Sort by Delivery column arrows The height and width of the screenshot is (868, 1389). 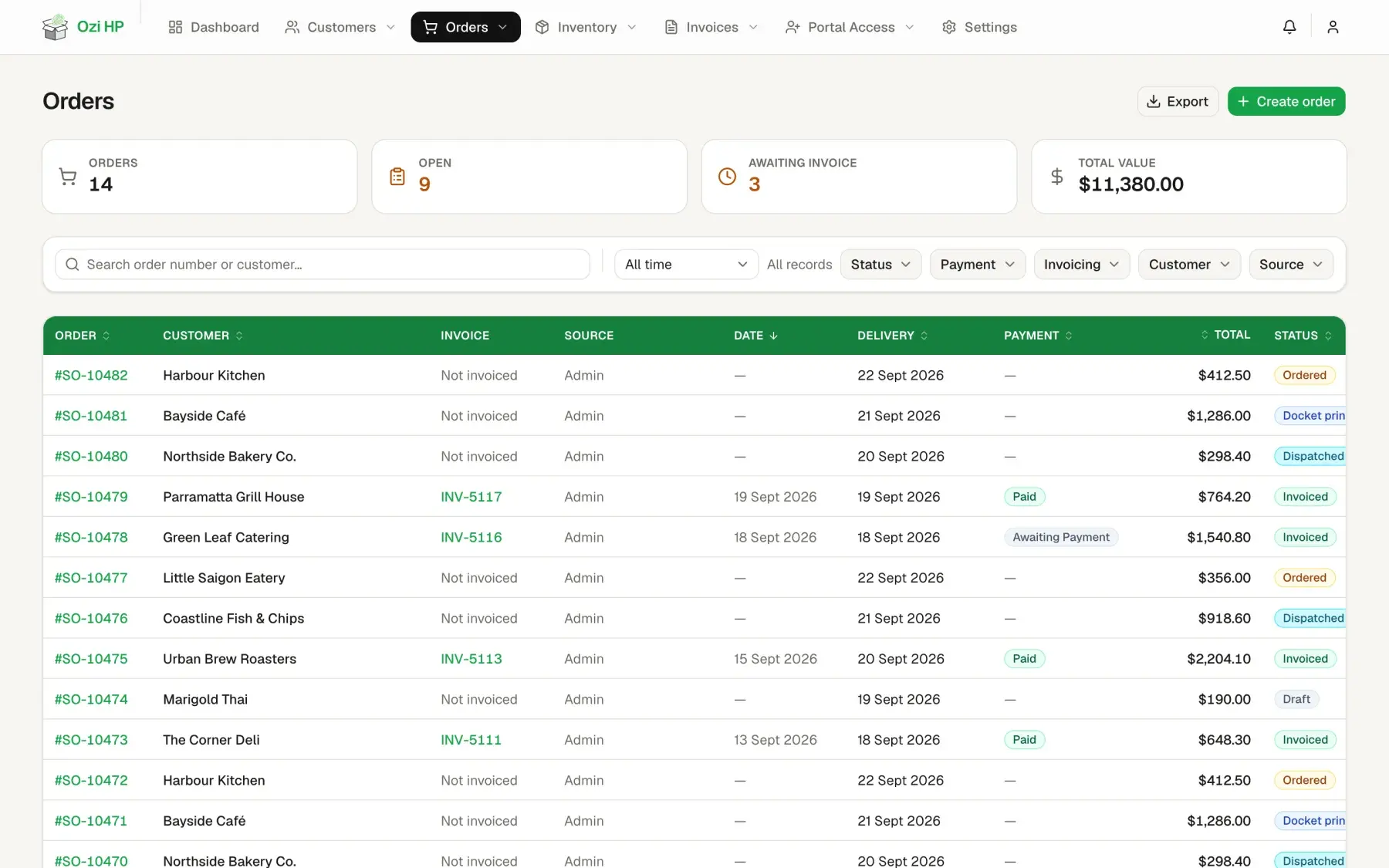(x=924, y=336)
